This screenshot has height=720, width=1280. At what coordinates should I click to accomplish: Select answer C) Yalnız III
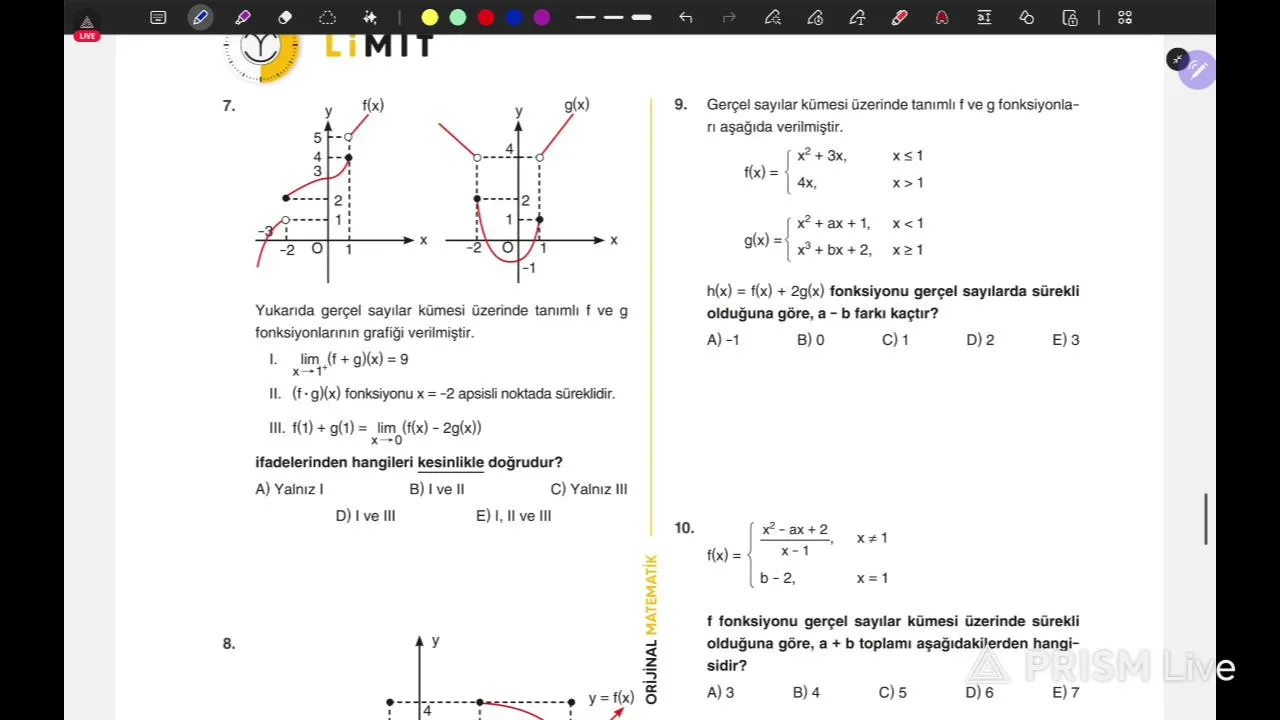click(x=589, y=489)
